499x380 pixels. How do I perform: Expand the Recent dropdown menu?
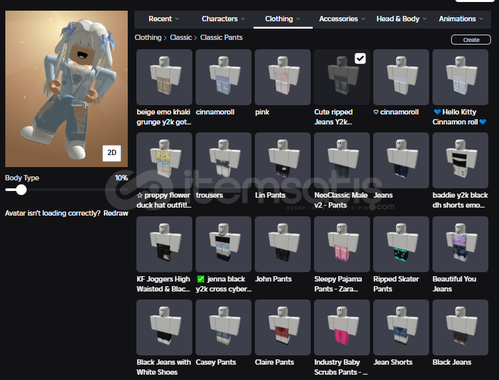point(164,19)
